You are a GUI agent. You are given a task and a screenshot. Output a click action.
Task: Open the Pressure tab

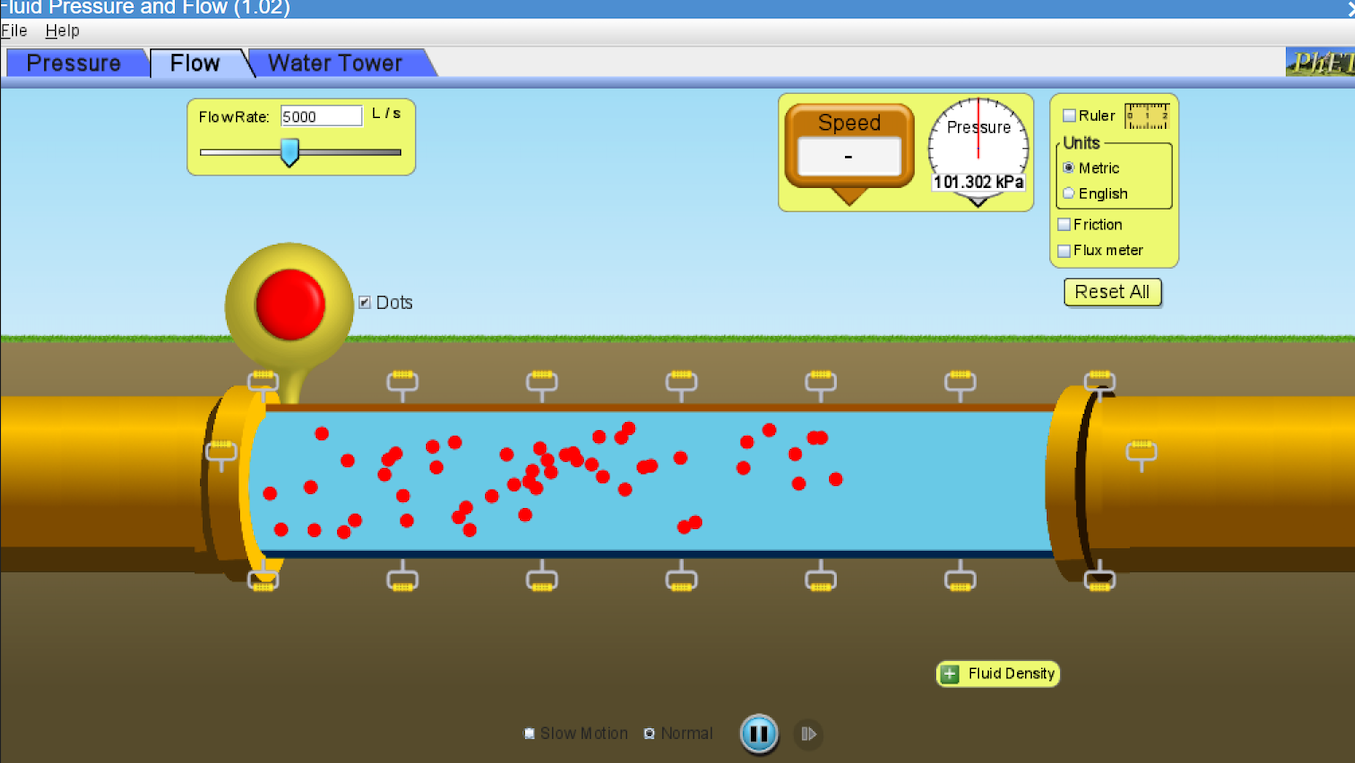(x=74, y=63)
